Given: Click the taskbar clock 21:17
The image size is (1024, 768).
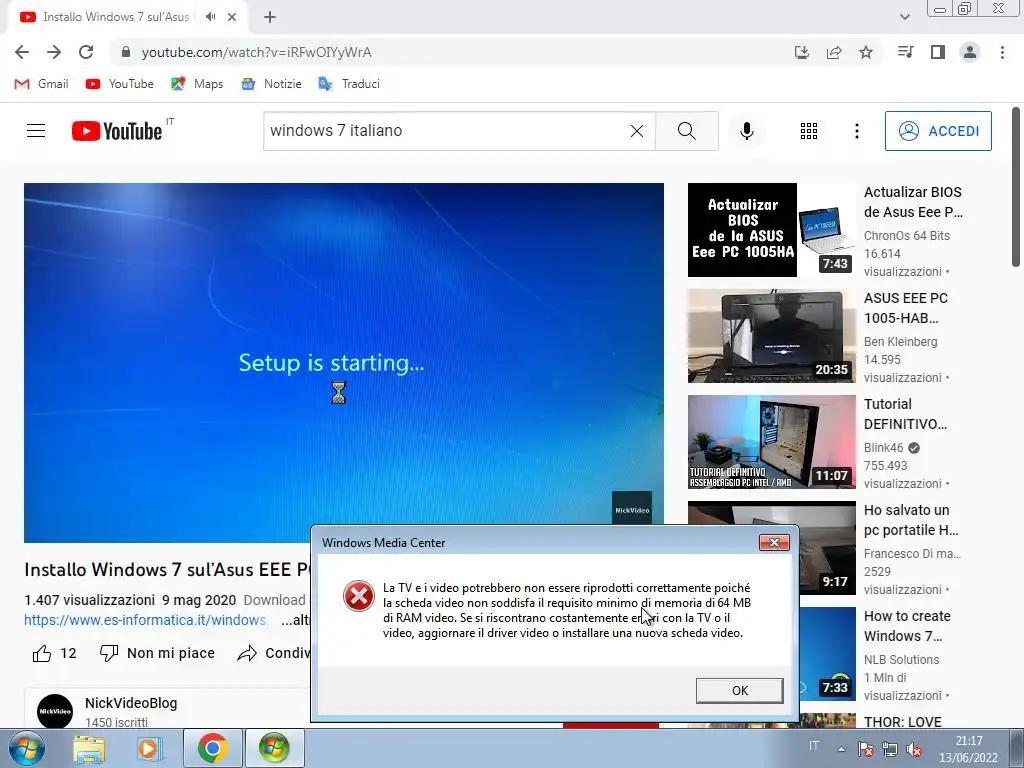Looking at the screenshot, I should point(968,749).
